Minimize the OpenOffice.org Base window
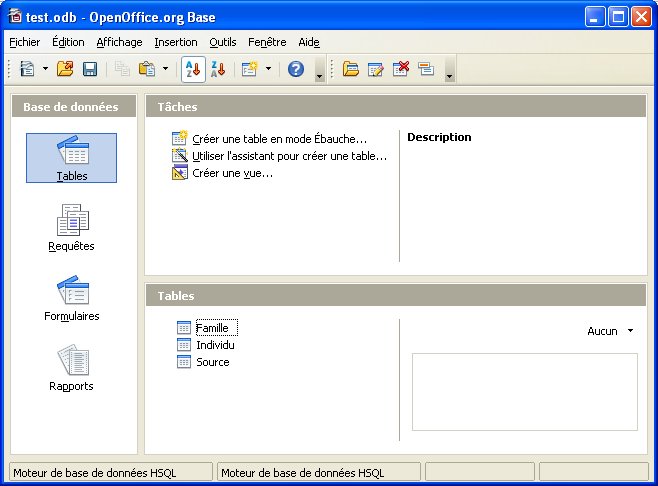Image resolution: width=658 pixels, height=486 pixels. pos(595,17)
